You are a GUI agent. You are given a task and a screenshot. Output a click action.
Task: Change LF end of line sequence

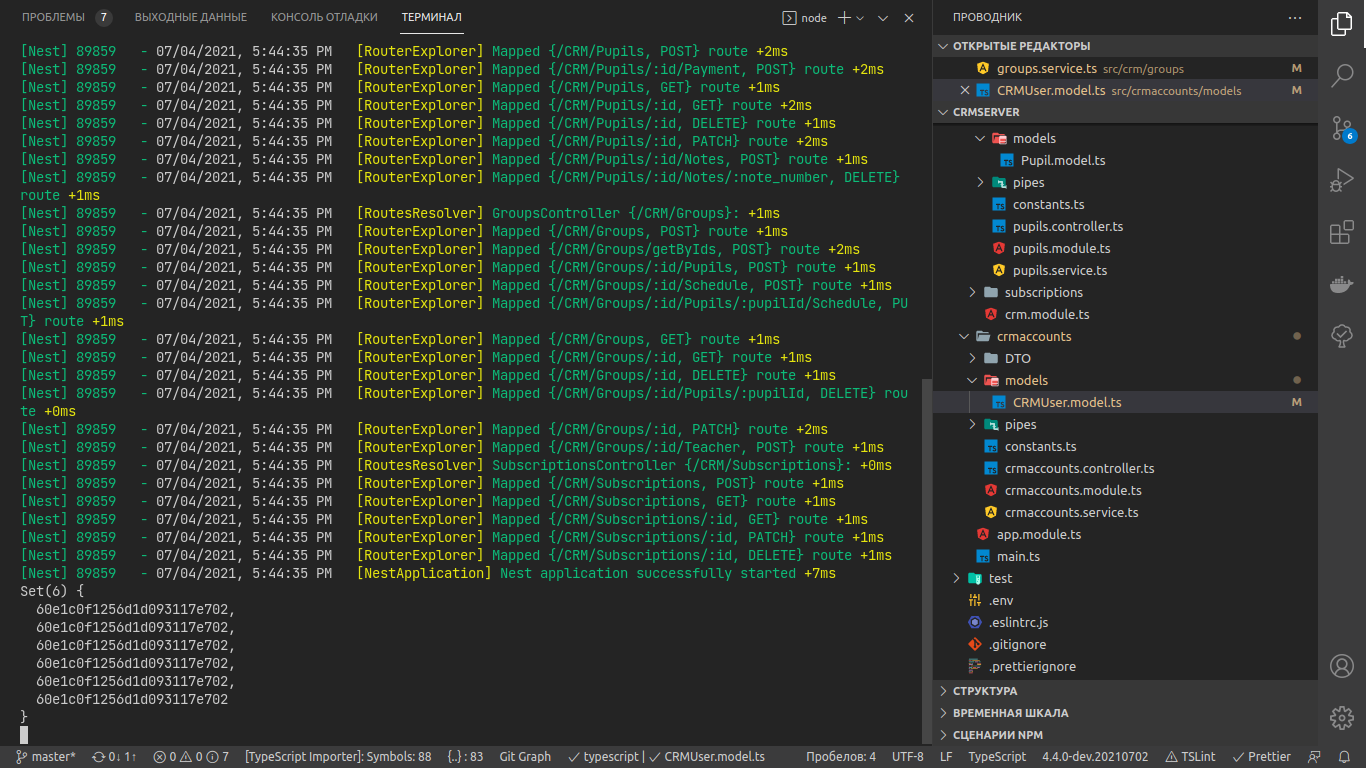click(946, 757)
